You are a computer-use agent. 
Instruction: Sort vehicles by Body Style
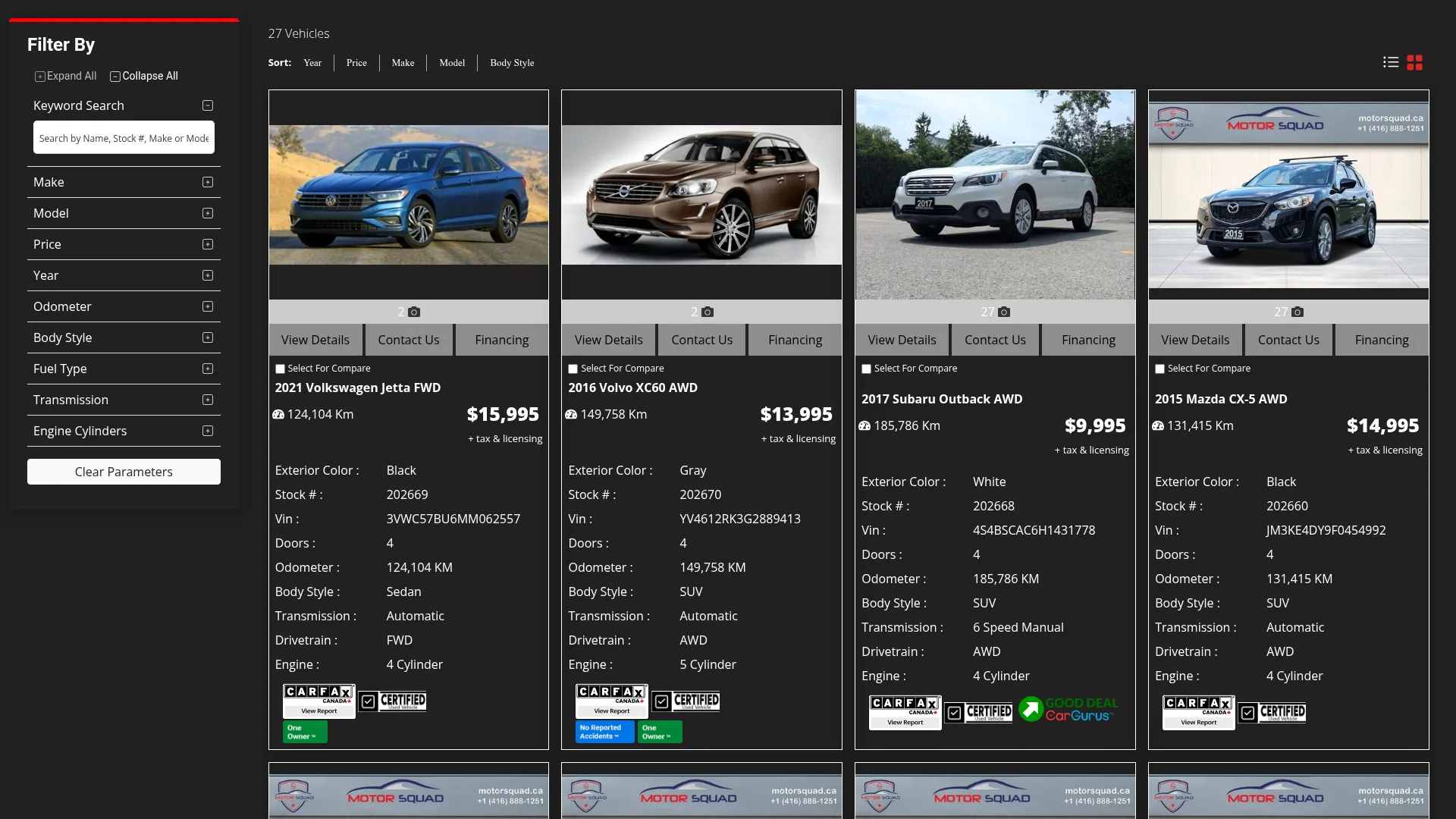coord(512,63)
